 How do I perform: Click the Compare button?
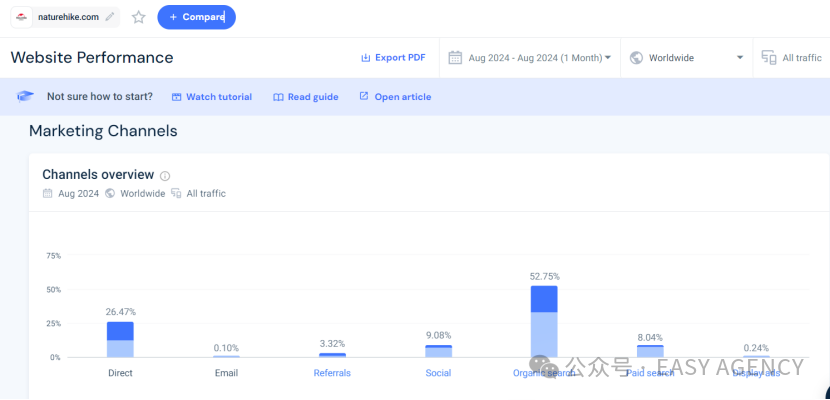point(196,17)
